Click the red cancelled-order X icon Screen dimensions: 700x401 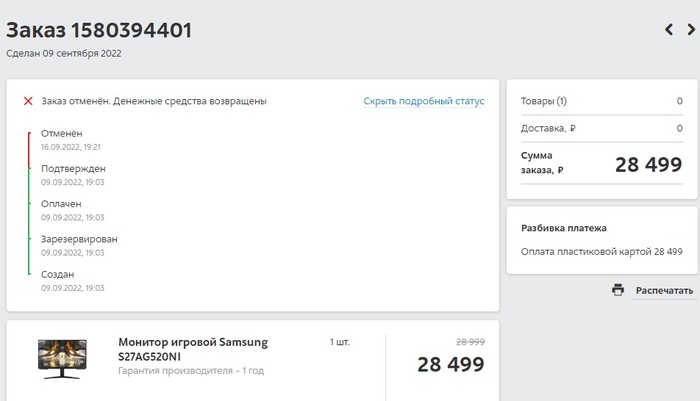[x=28, y=101]
